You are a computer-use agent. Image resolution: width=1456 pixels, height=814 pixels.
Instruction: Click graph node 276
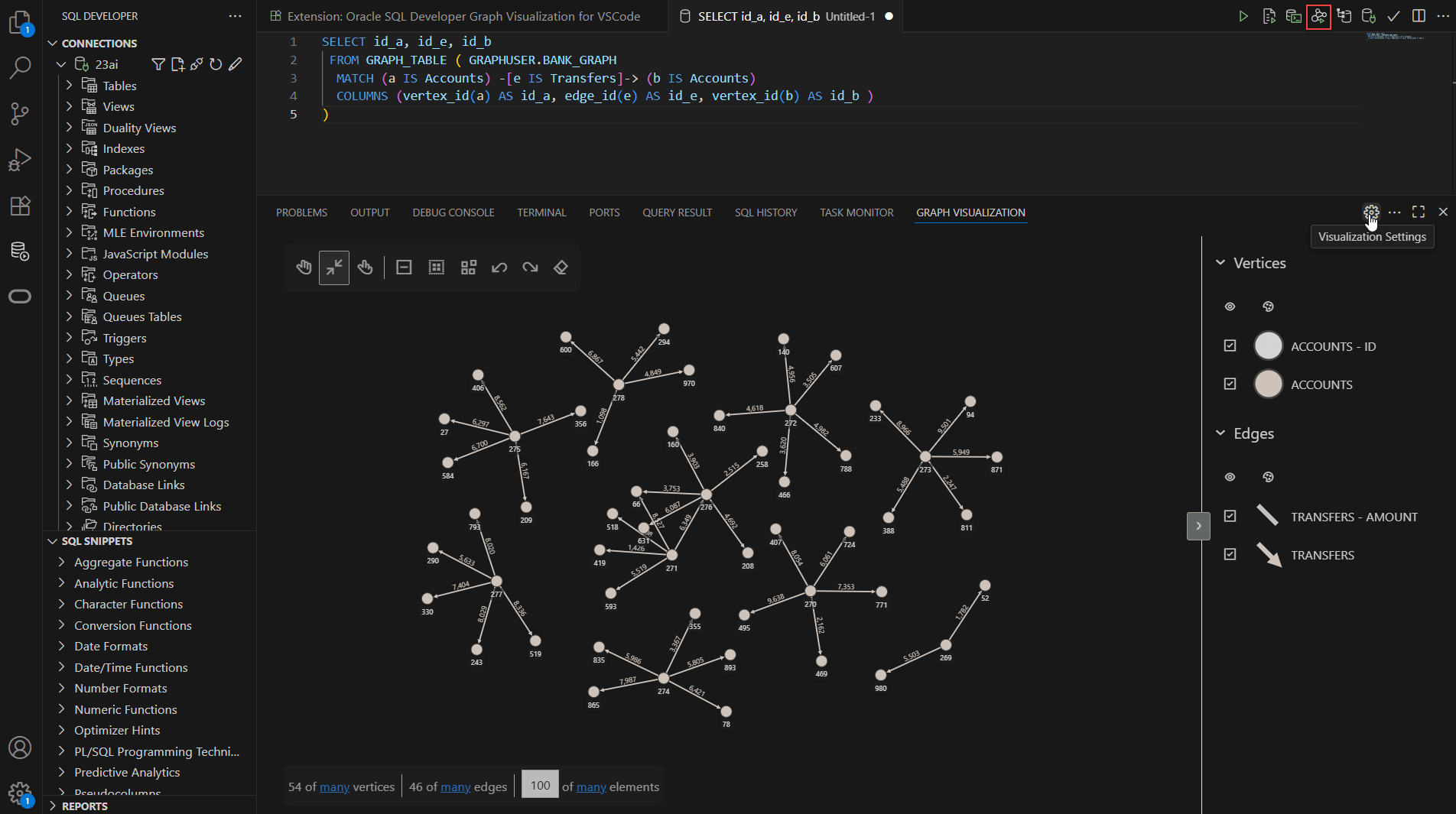[x=707, y=495]
